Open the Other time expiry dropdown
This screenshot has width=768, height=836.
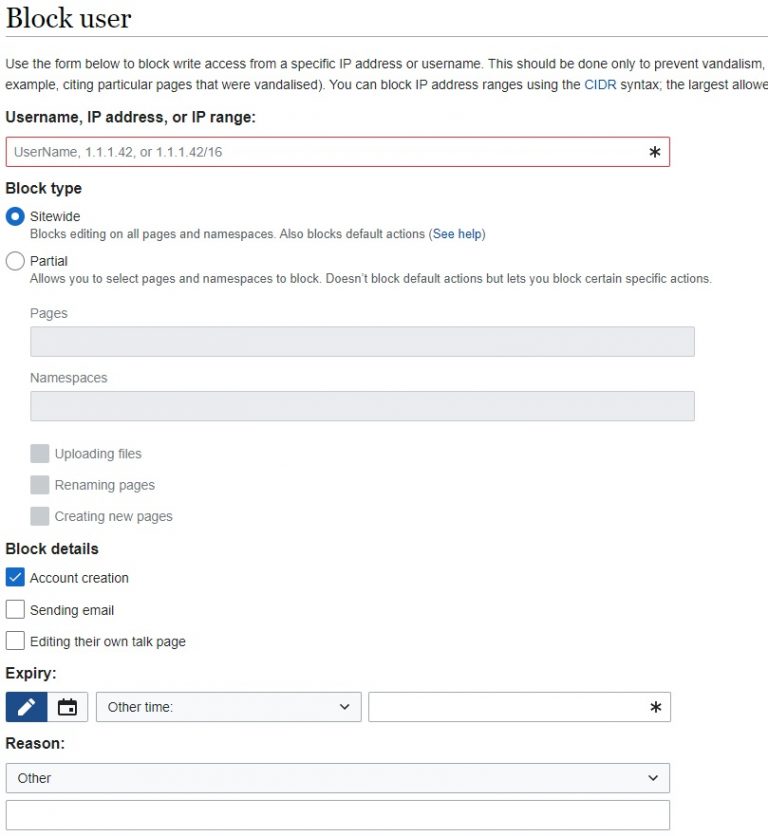tap(228, 707)
